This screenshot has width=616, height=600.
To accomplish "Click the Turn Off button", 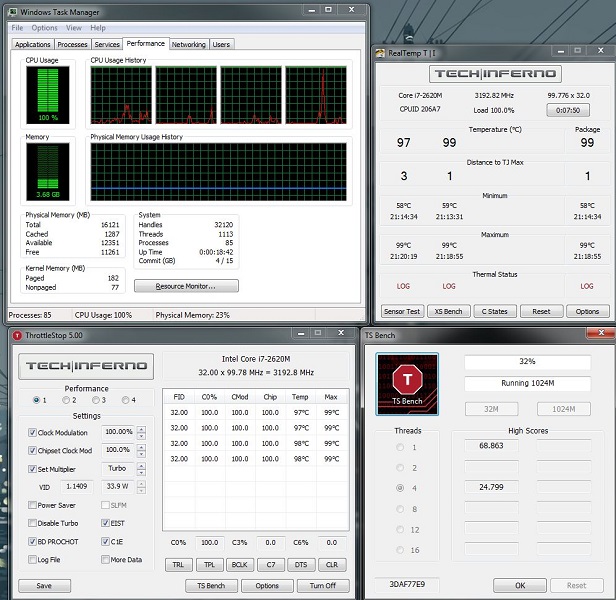I will pos(323,585).
